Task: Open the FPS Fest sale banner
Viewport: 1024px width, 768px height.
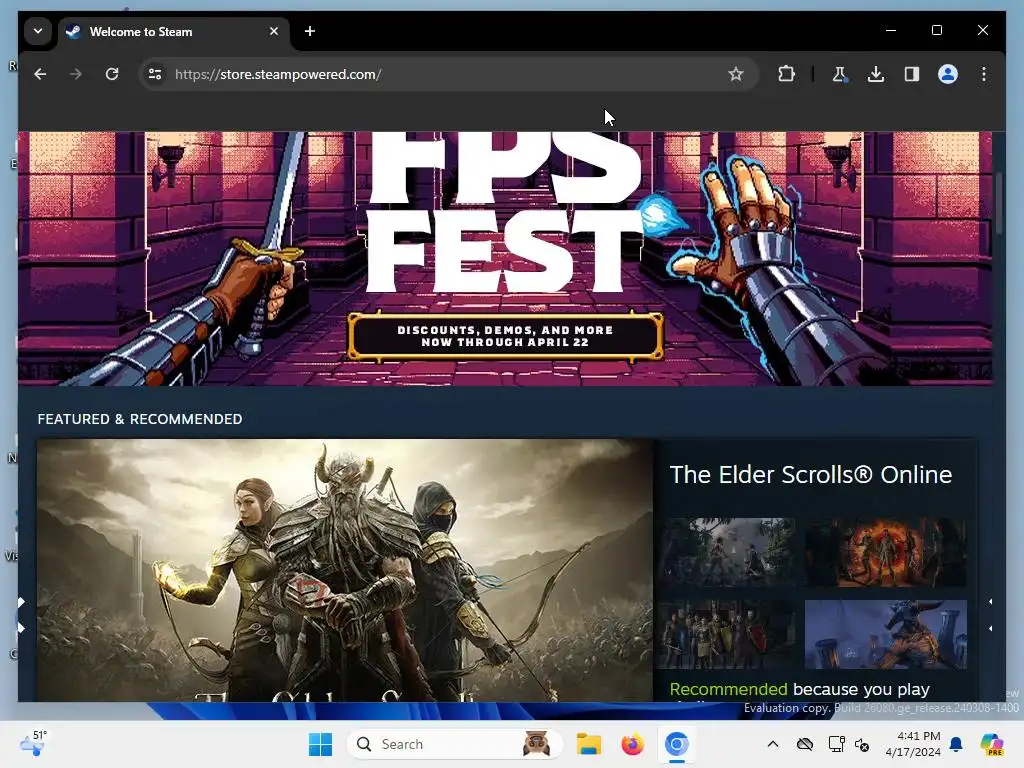Action: [505, 259]
